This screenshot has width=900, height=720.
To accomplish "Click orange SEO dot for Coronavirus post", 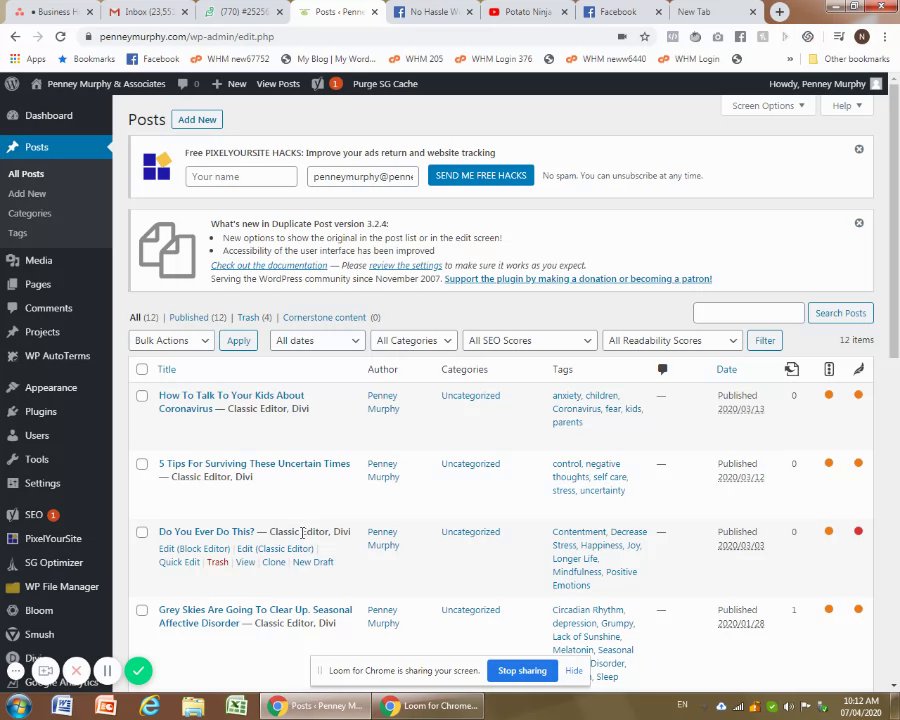I will coord(829,394).
